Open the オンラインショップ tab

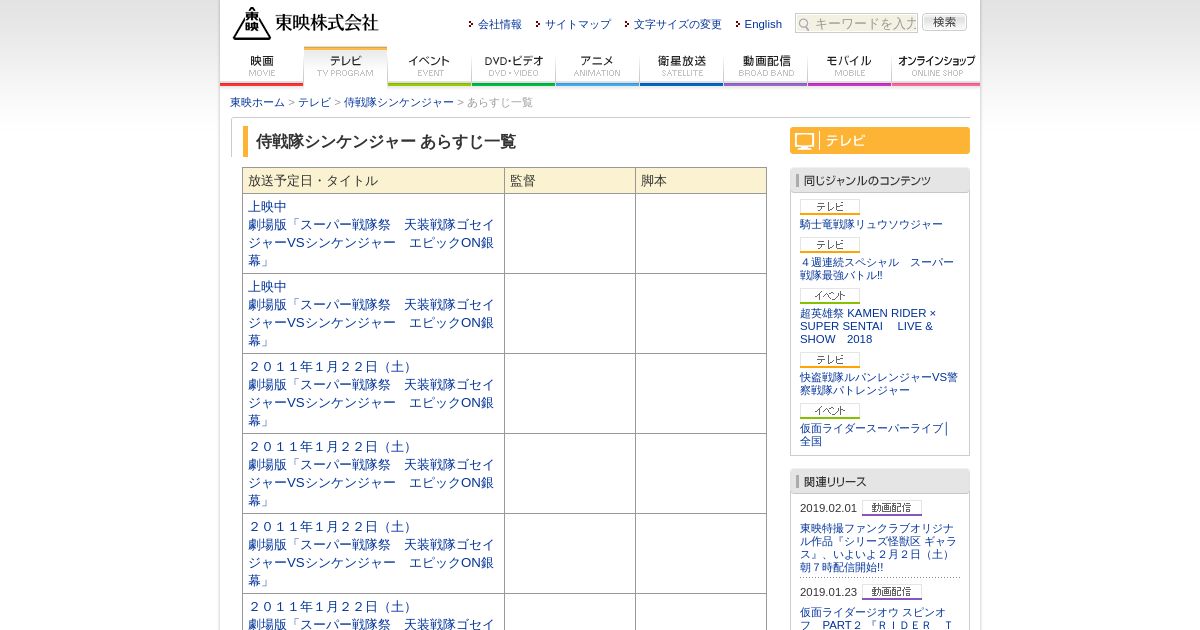tap(936, 66)
